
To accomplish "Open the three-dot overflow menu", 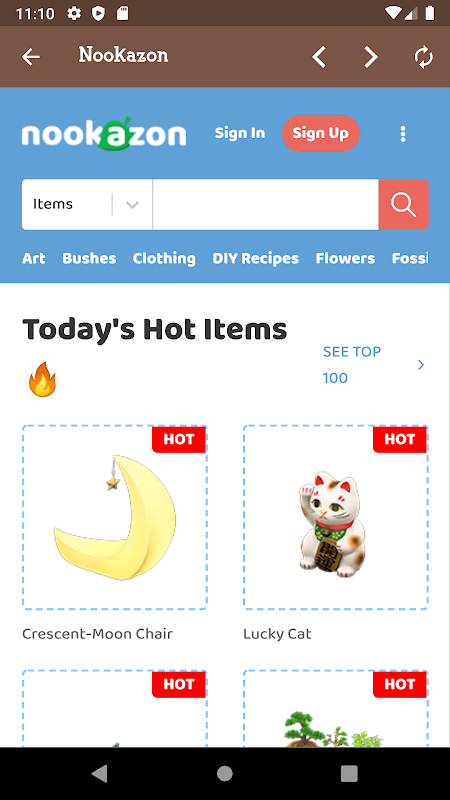I will pos(403,134).
